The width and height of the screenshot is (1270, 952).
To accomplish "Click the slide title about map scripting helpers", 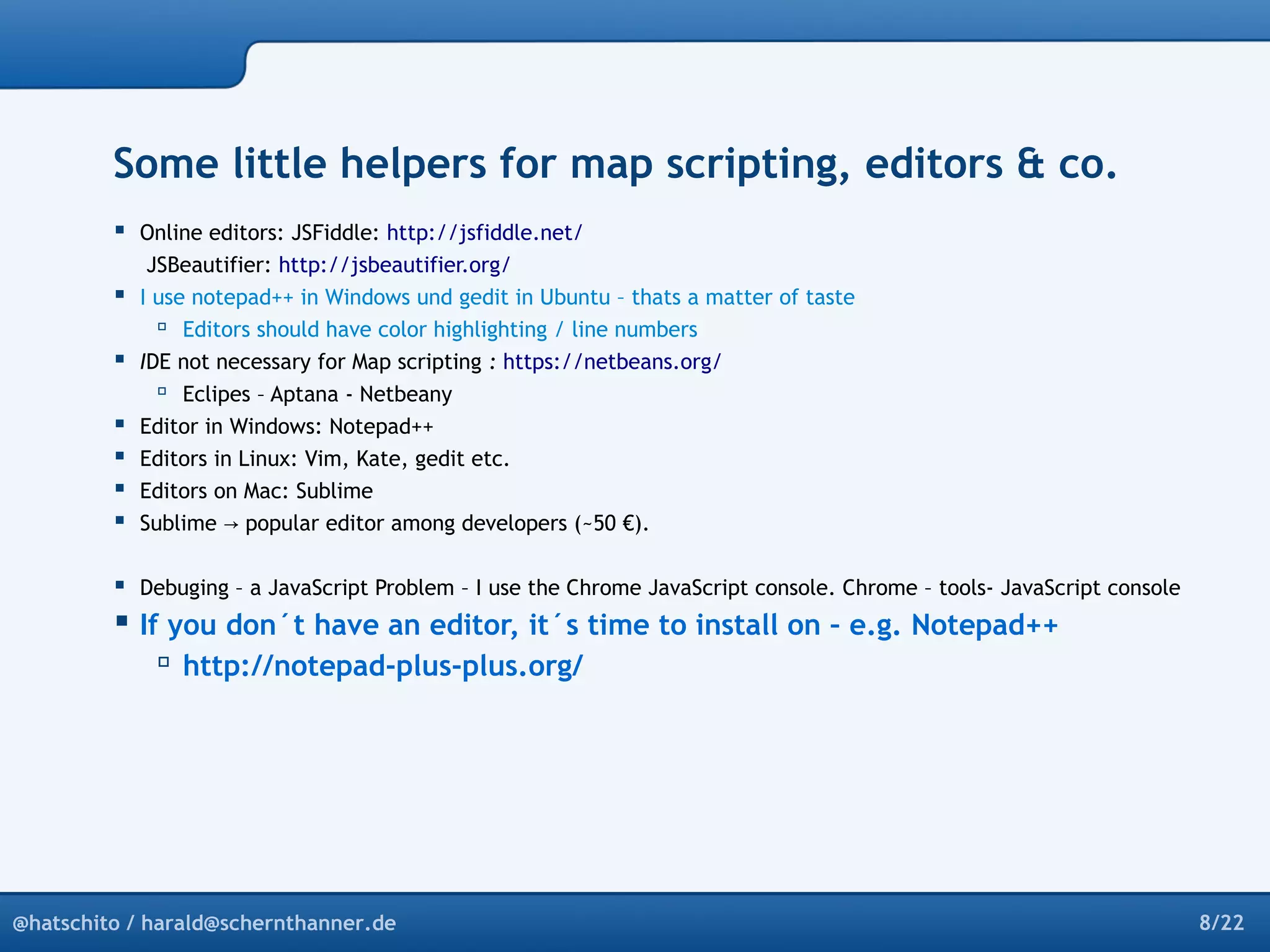I will pyautogui.click(x=615, y=164).
